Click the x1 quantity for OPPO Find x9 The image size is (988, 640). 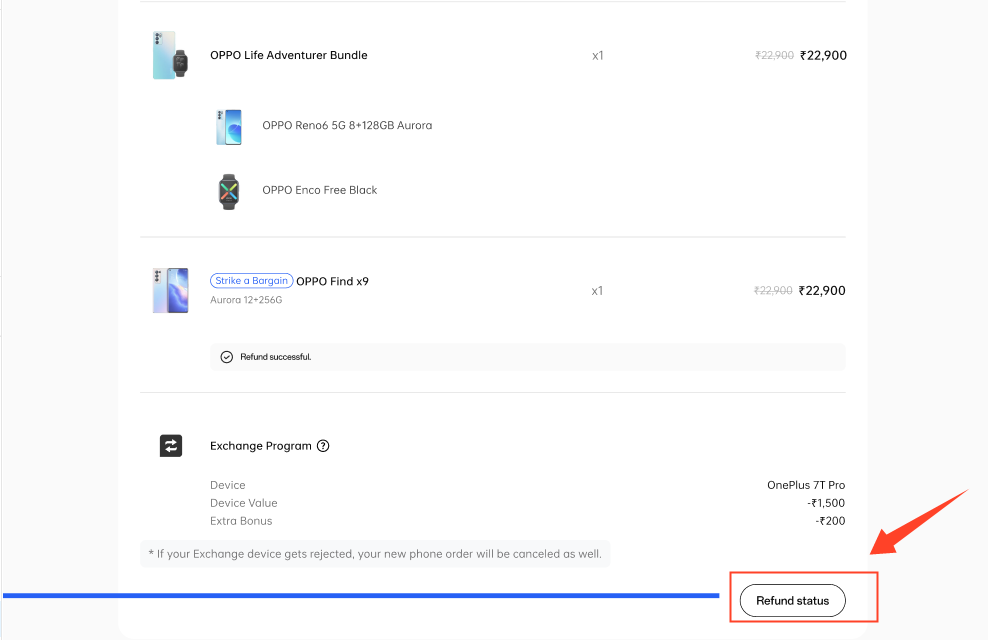[597, 291]
